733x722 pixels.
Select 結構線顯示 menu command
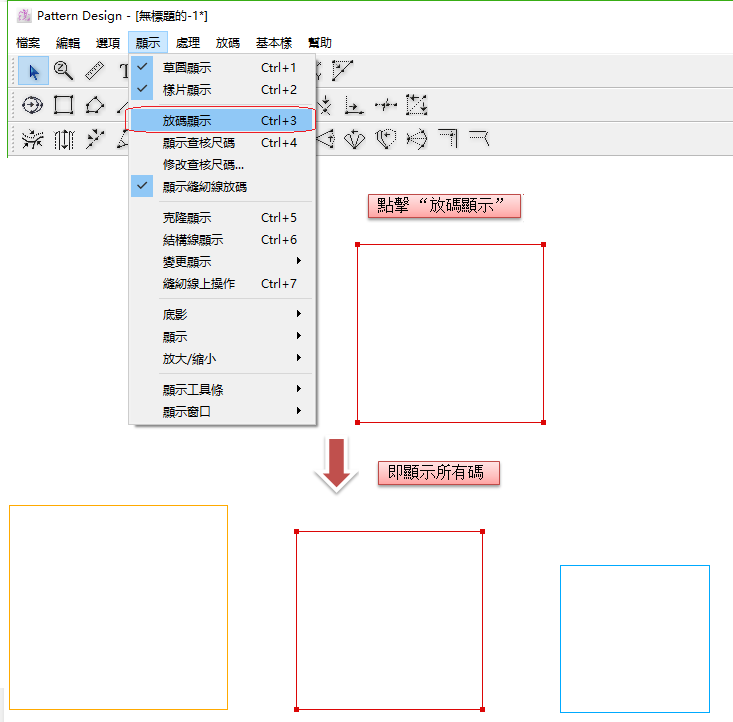coord(192,240)
